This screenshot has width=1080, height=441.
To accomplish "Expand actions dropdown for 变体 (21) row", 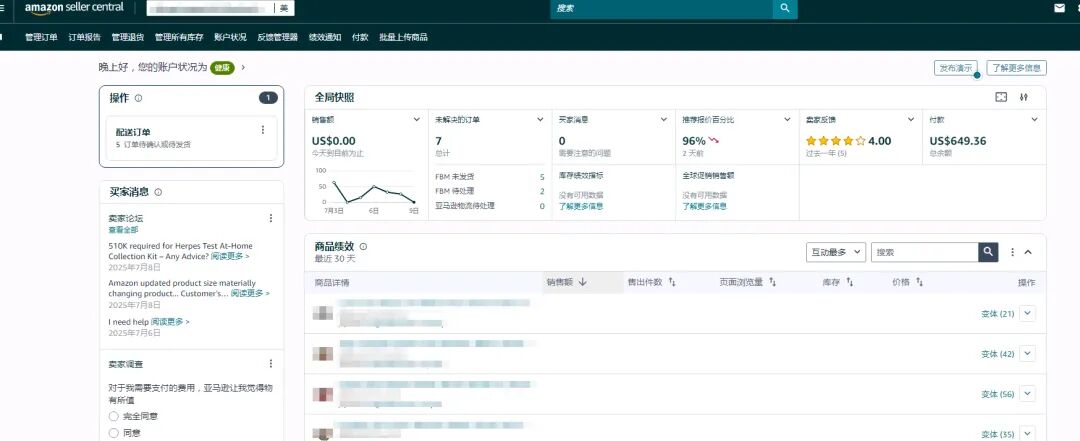I will click(x=1028, y=314).
